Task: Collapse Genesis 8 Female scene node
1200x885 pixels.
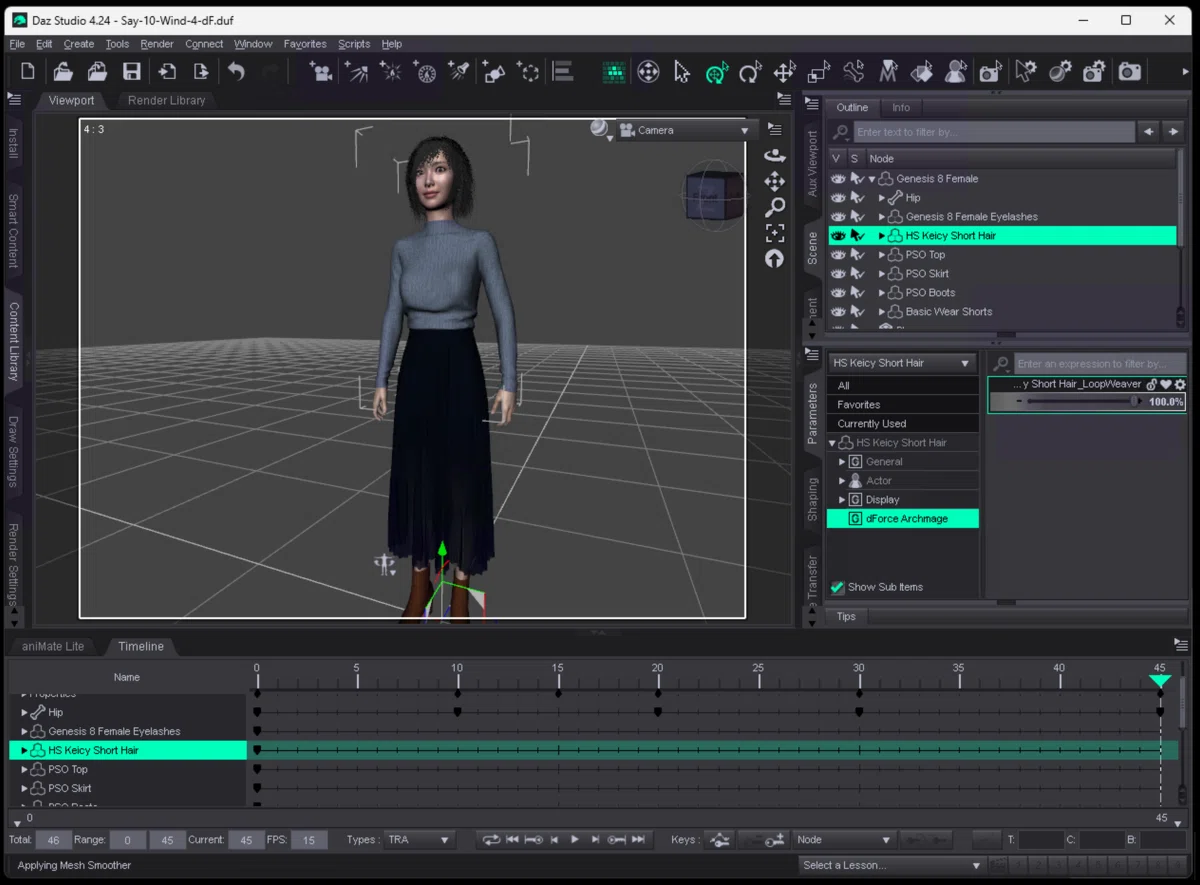Action: pyautogui.click(x=872, y=179)
